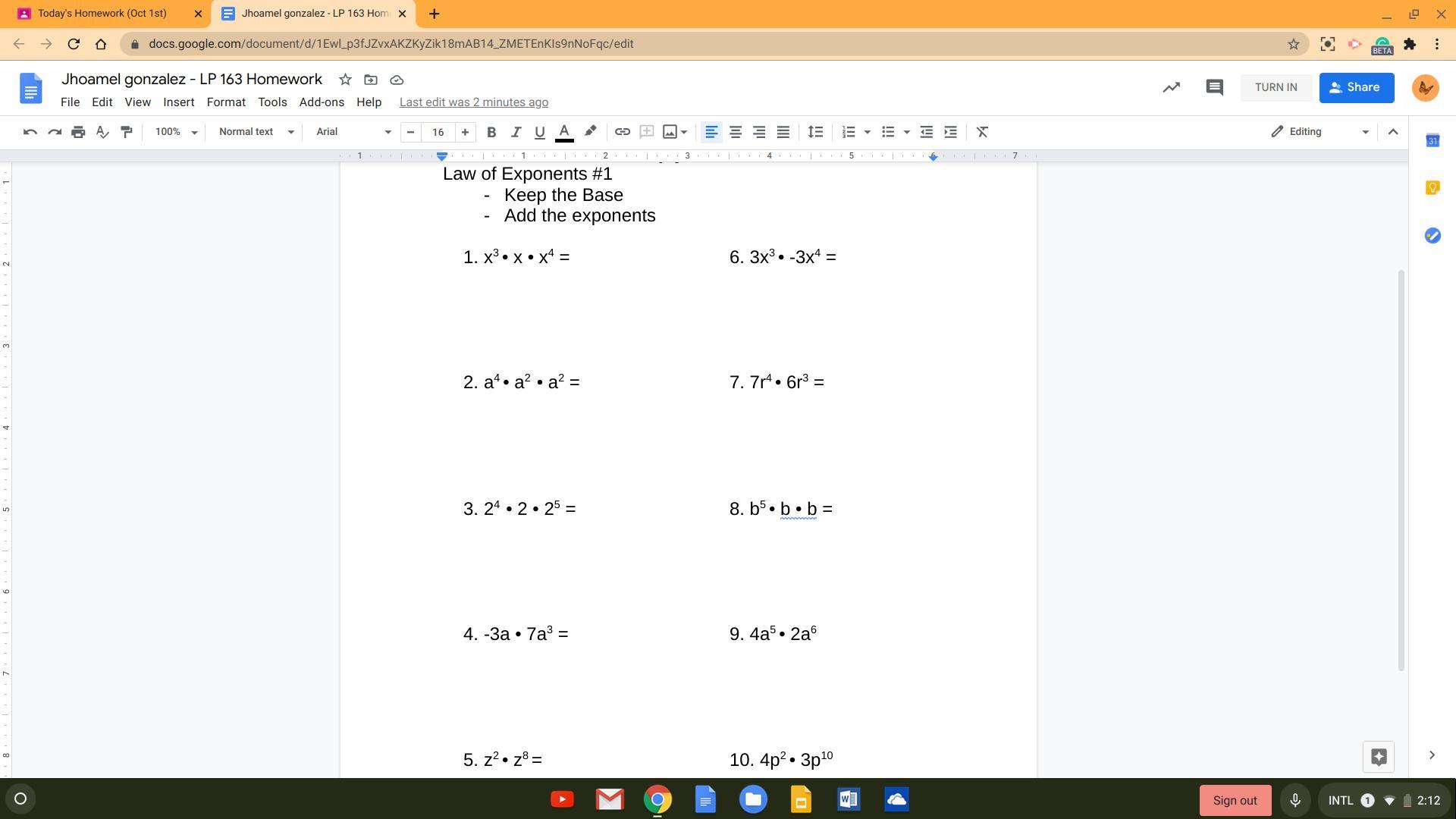Click the Paint format roller icon
The image size is (1456, 819).
pos(127,132)
